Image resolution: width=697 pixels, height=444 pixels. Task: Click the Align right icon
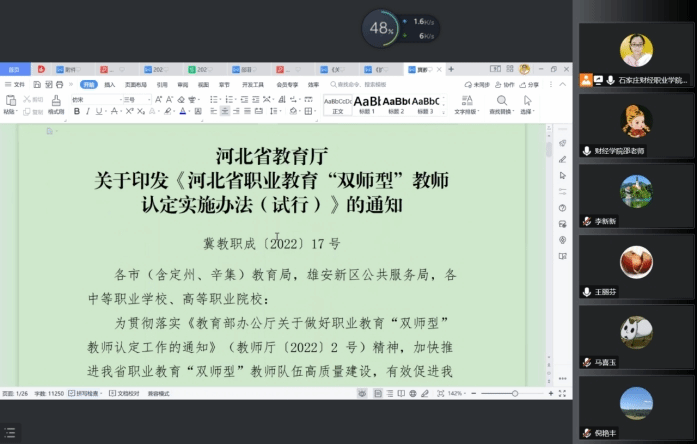(236, 111)
